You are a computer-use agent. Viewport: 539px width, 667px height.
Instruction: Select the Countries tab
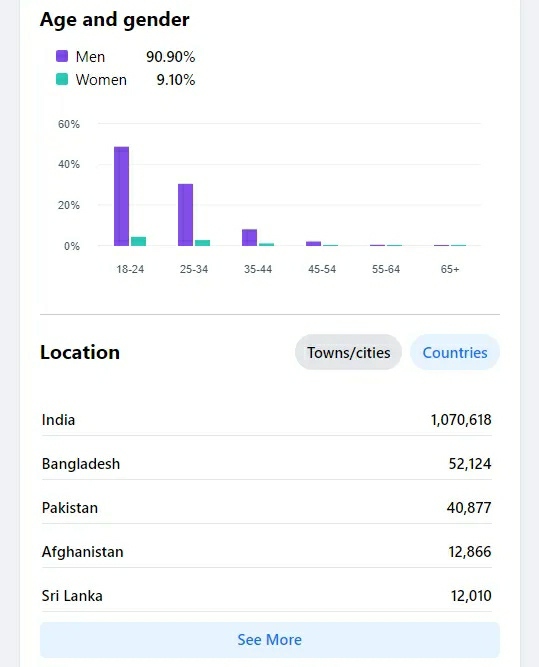455,352
